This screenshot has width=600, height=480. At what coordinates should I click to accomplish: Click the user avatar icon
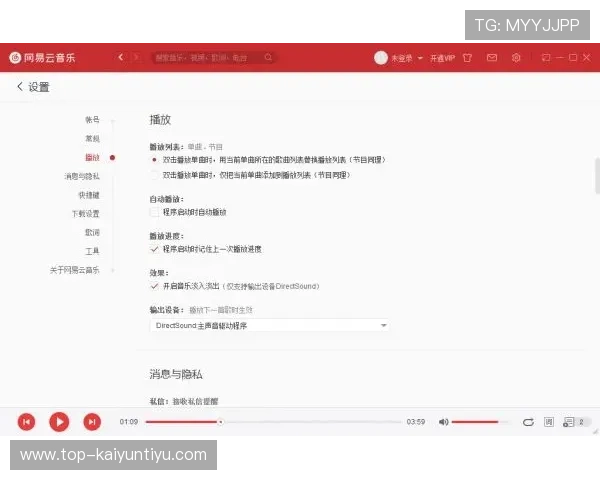pyautogui.click(x=380, y=58)
